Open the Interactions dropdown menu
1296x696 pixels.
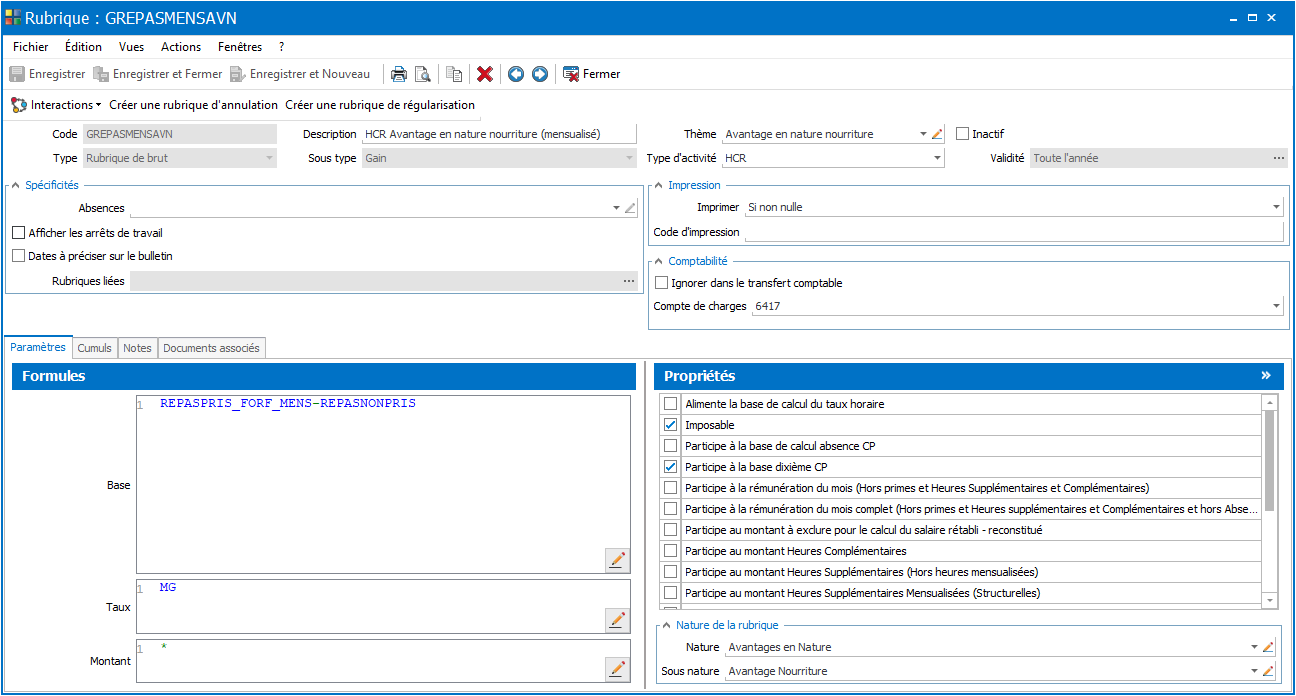tap(56, 105)
